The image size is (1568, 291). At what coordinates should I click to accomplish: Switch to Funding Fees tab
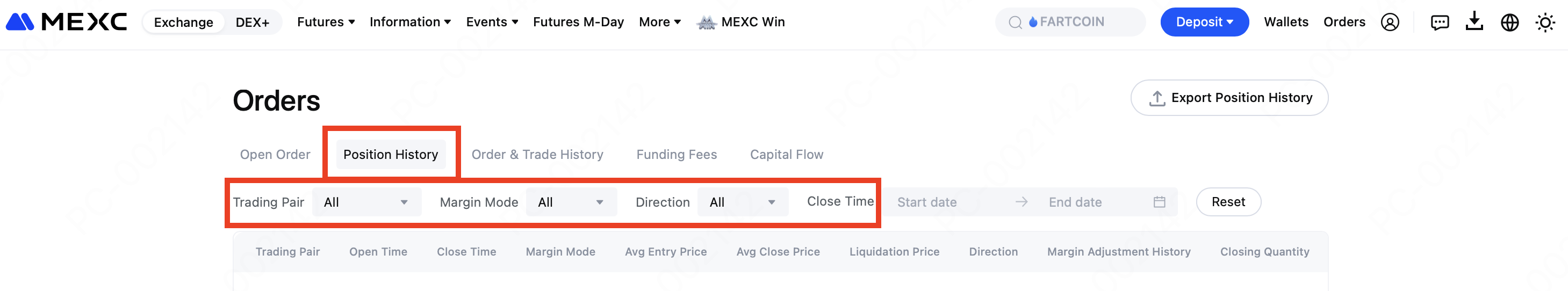point(677,155)
